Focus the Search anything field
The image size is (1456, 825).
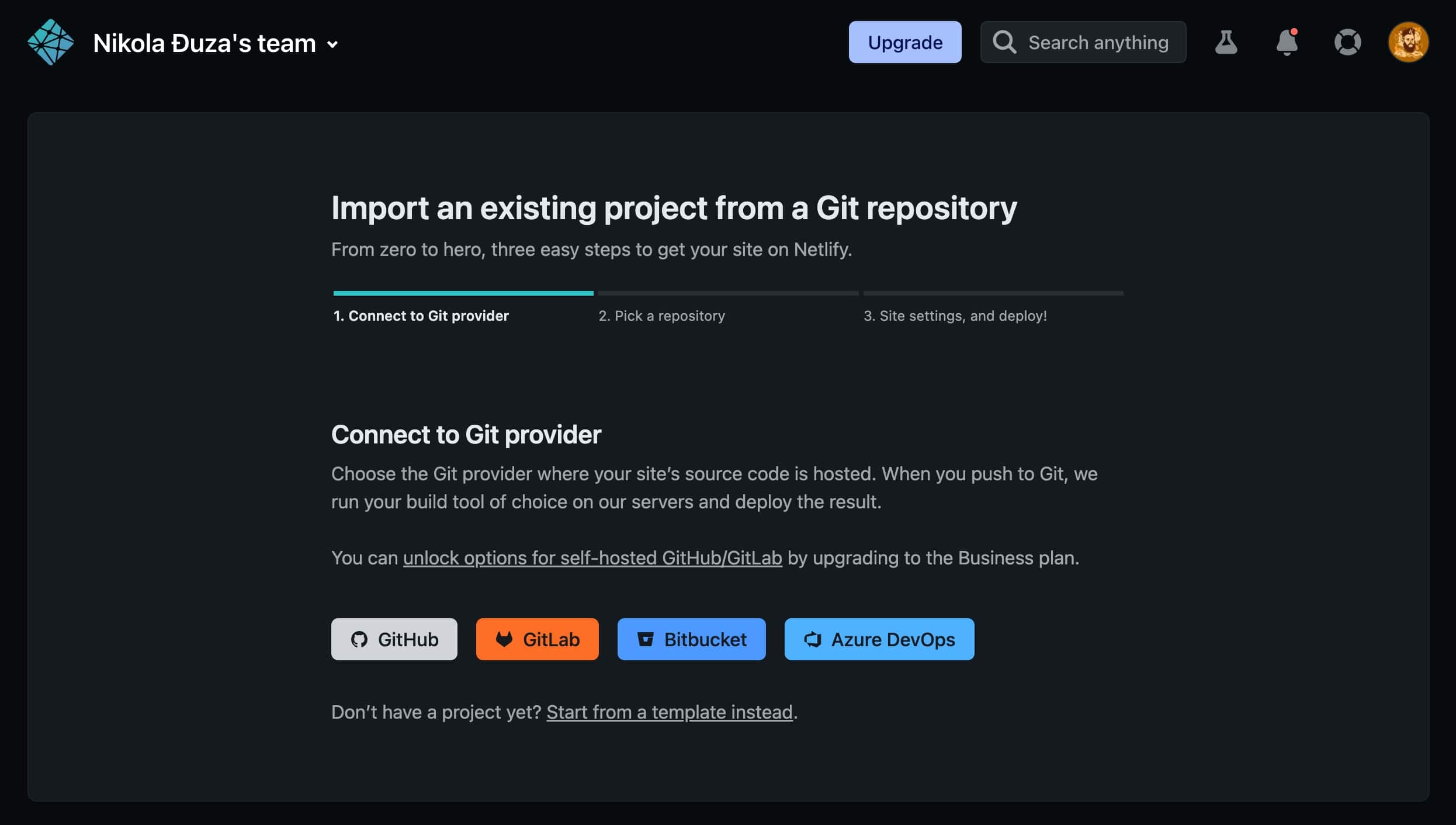[x=1098, y=42]
